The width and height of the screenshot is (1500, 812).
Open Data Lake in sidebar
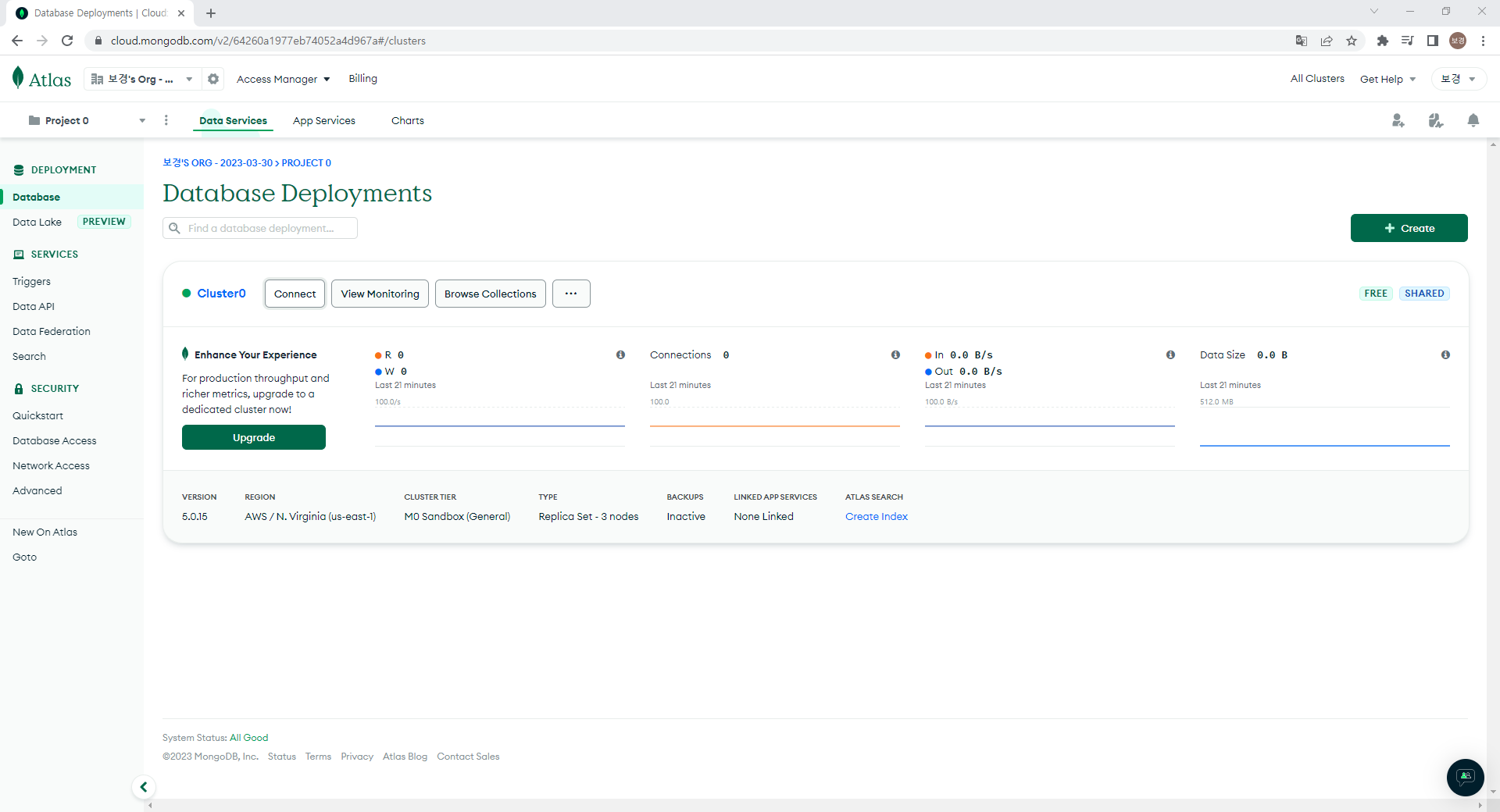pos(37,222)
